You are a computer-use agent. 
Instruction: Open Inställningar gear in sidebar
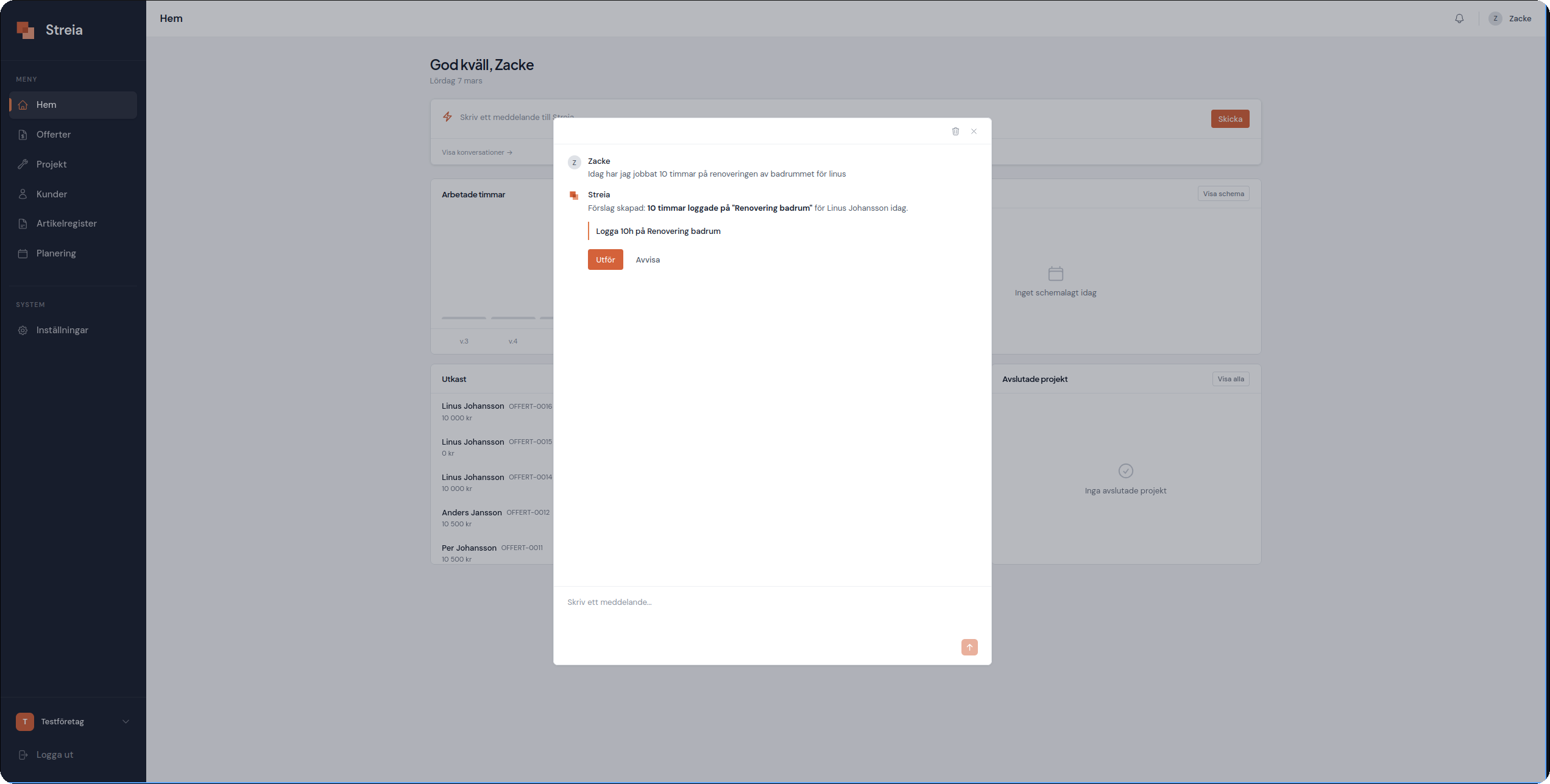pos(23,330)
